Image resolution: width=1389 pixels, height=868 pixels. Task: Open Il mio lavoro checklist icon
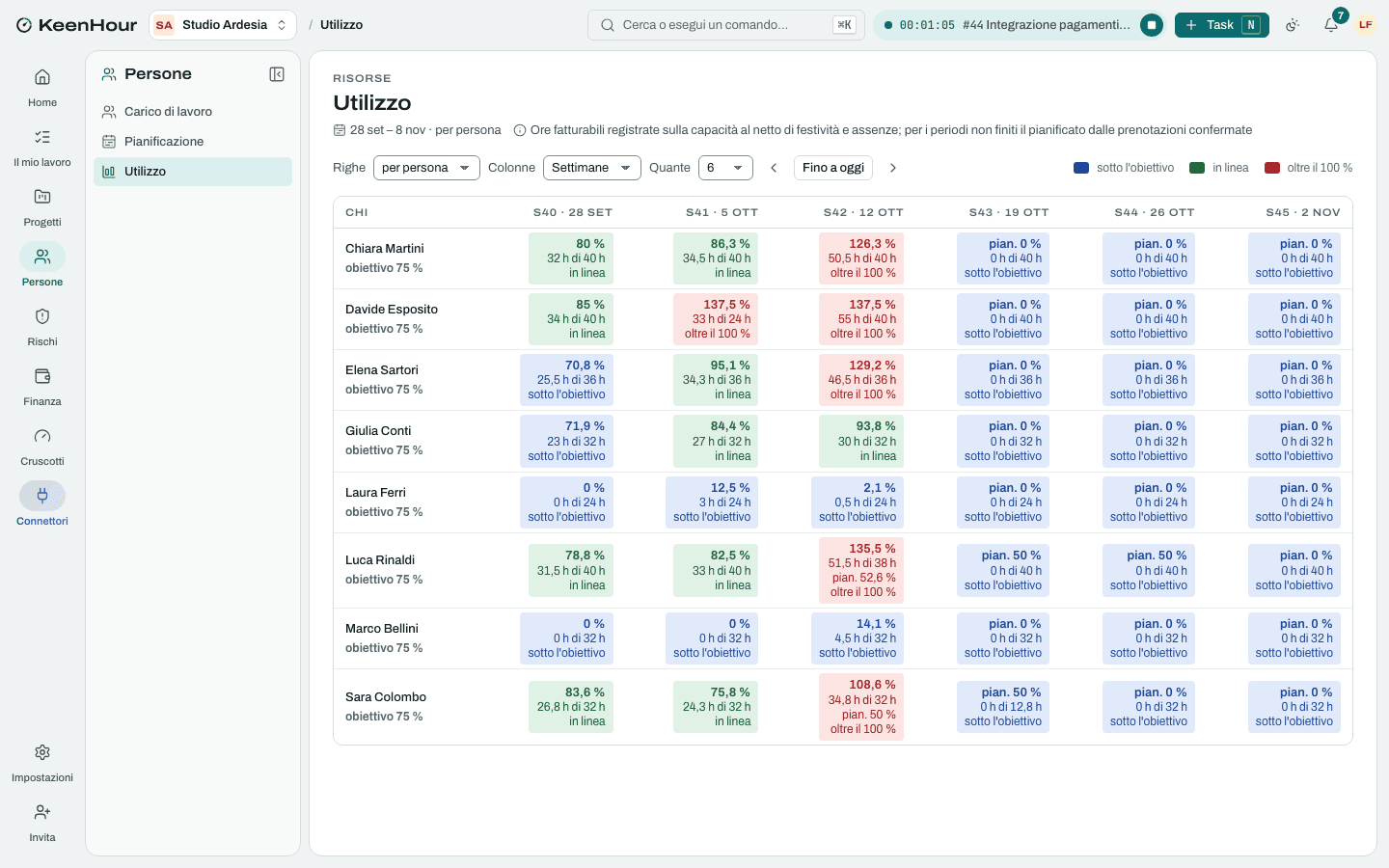coord(42,137)
